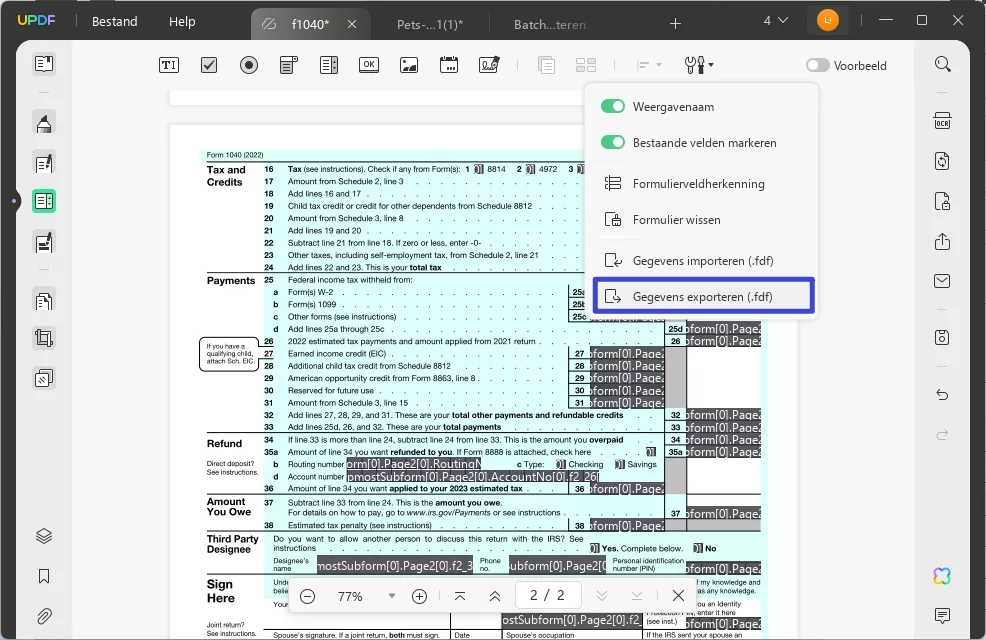Open the Comment highlighter tool

coord(44,123)
